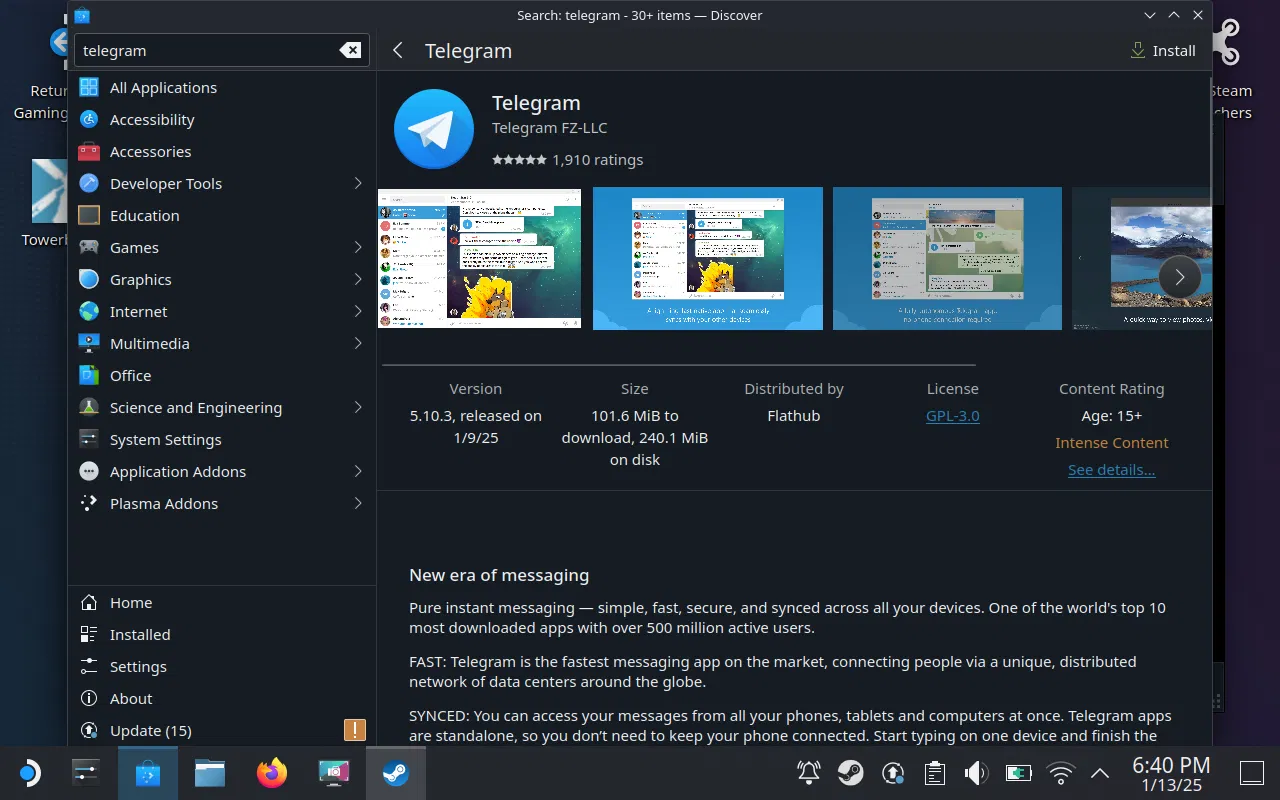Click the Home house icon
1280x800 pixels.
coord(89,603)
